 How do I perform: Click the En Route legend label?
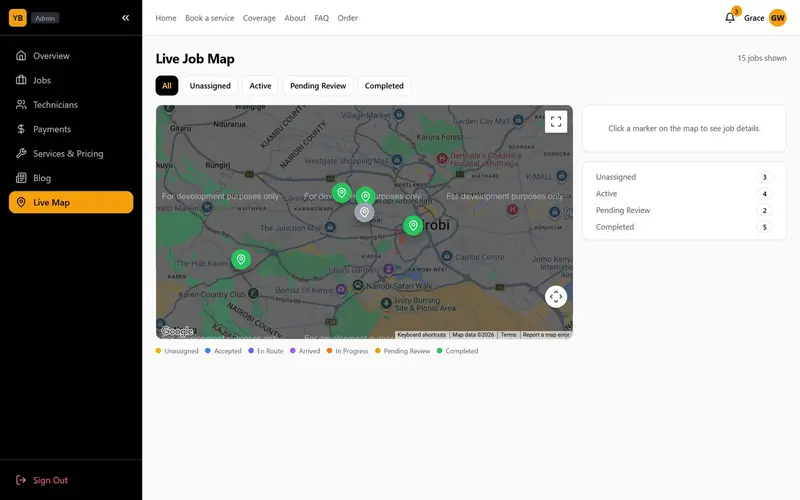[270, 351]
